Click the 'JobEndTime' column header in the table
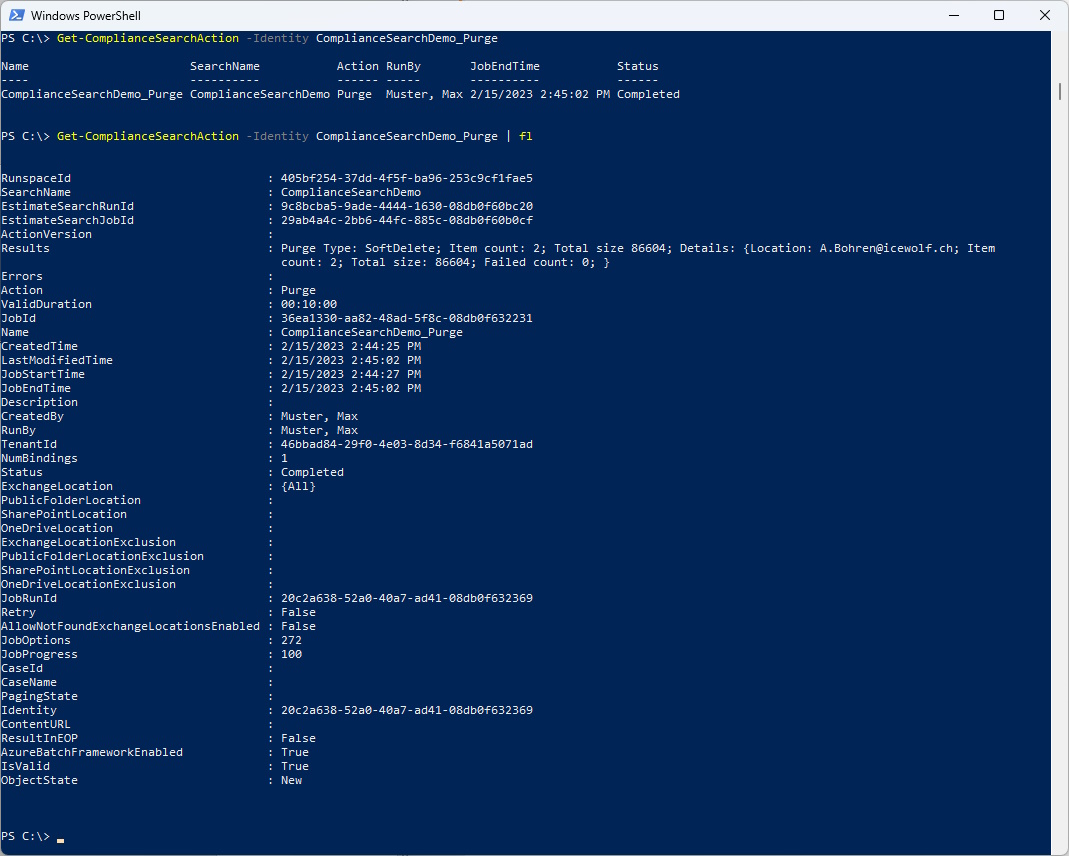Viewport: 1069px width, 856px height. point(505,66)
